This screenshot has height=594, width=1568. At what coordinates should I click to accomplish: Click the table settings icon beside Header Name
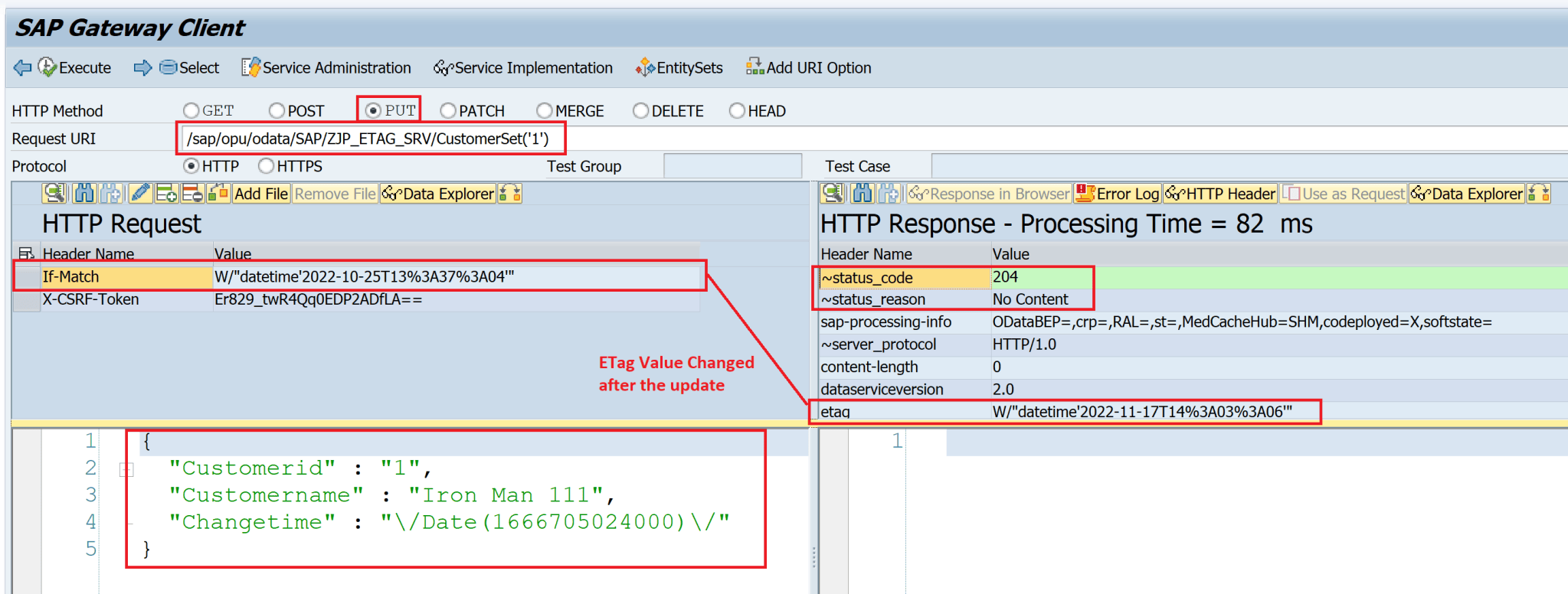pos(26,253)
